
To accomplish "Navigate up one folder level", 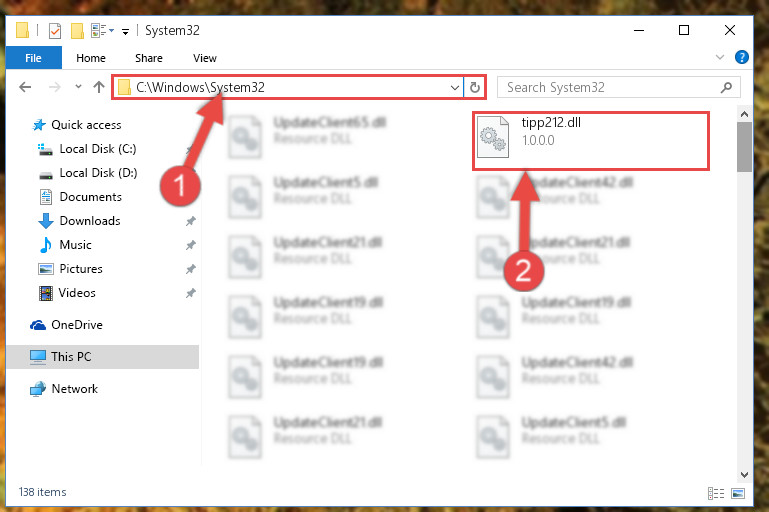I will 99,87.
